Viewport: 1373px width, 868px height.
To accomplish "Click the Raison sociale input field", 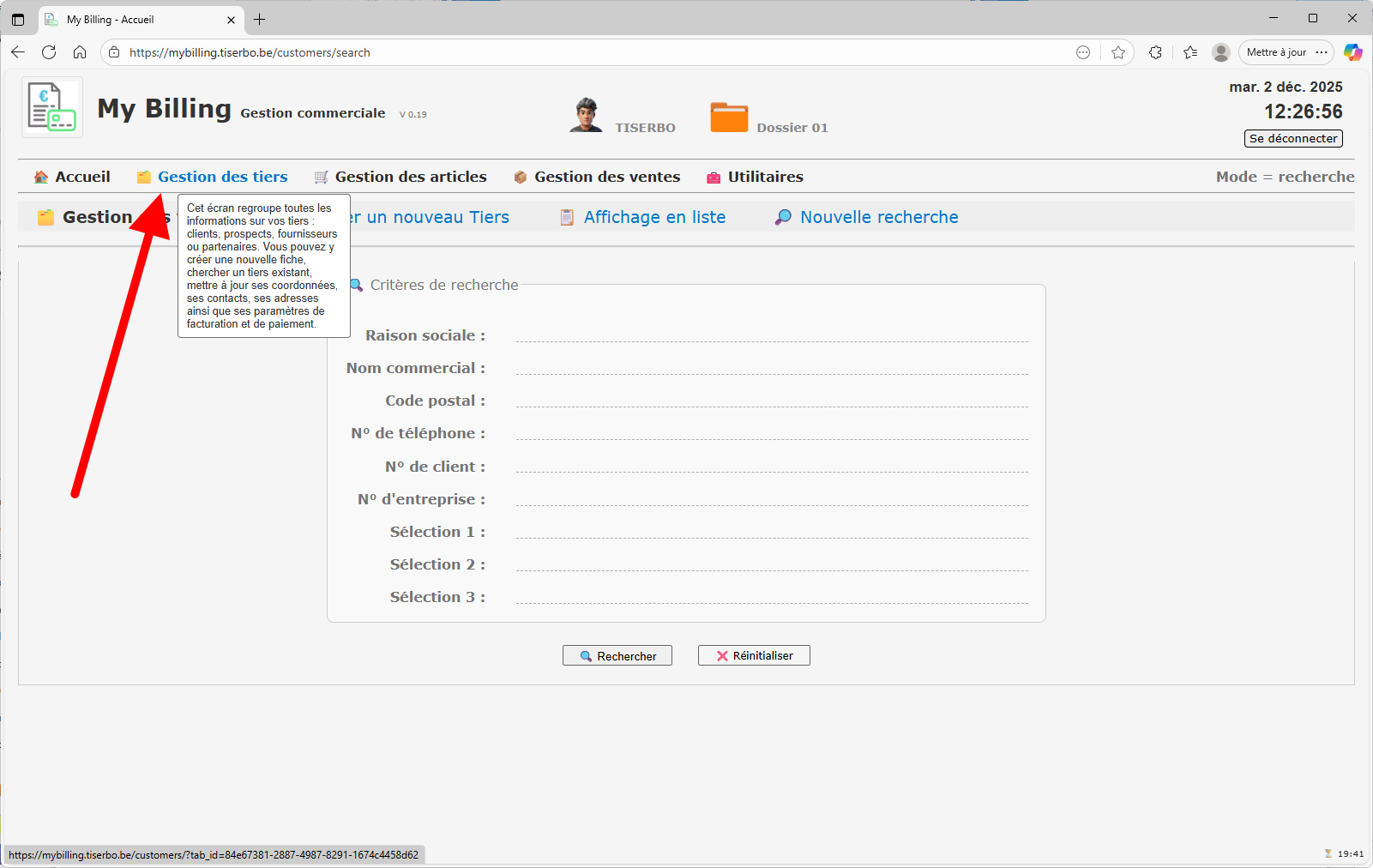I will coord(771,334).
